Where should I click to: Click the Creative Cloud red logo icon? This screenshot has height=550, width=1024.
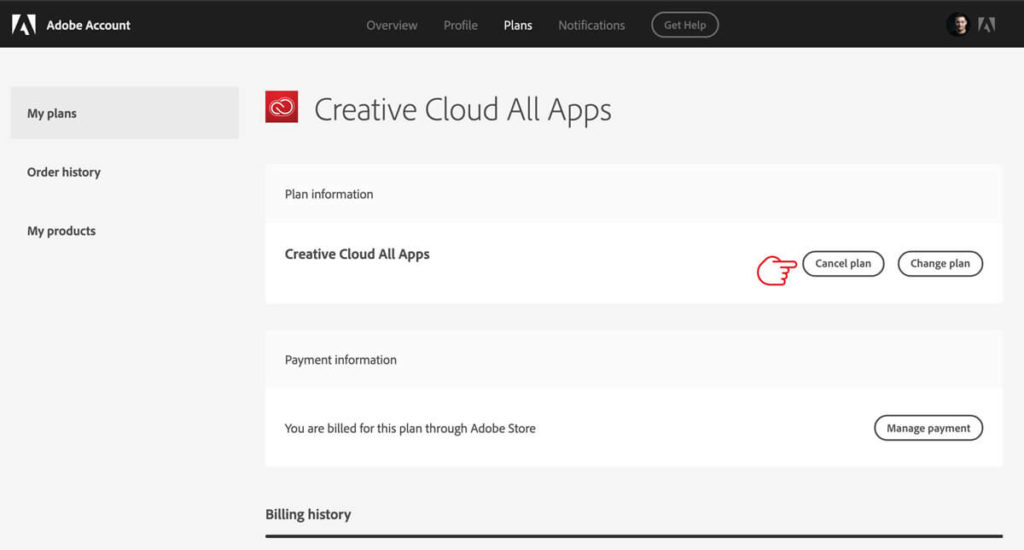[281, 107]
